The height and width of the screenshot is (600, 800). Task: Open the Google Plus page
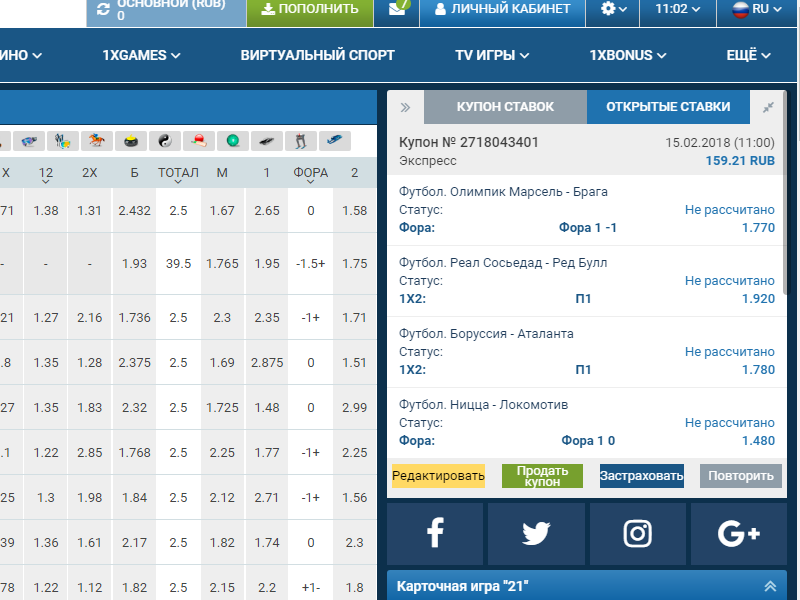738,534
